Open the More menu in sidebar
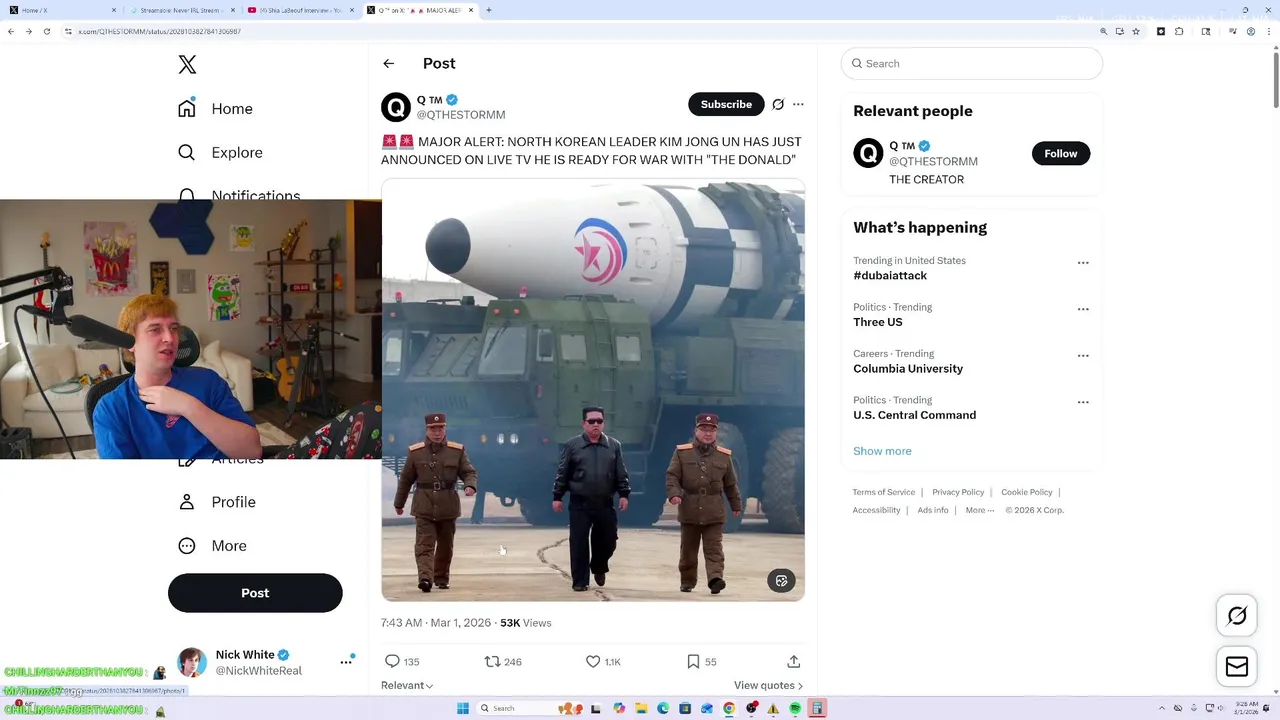 [212, 546]
